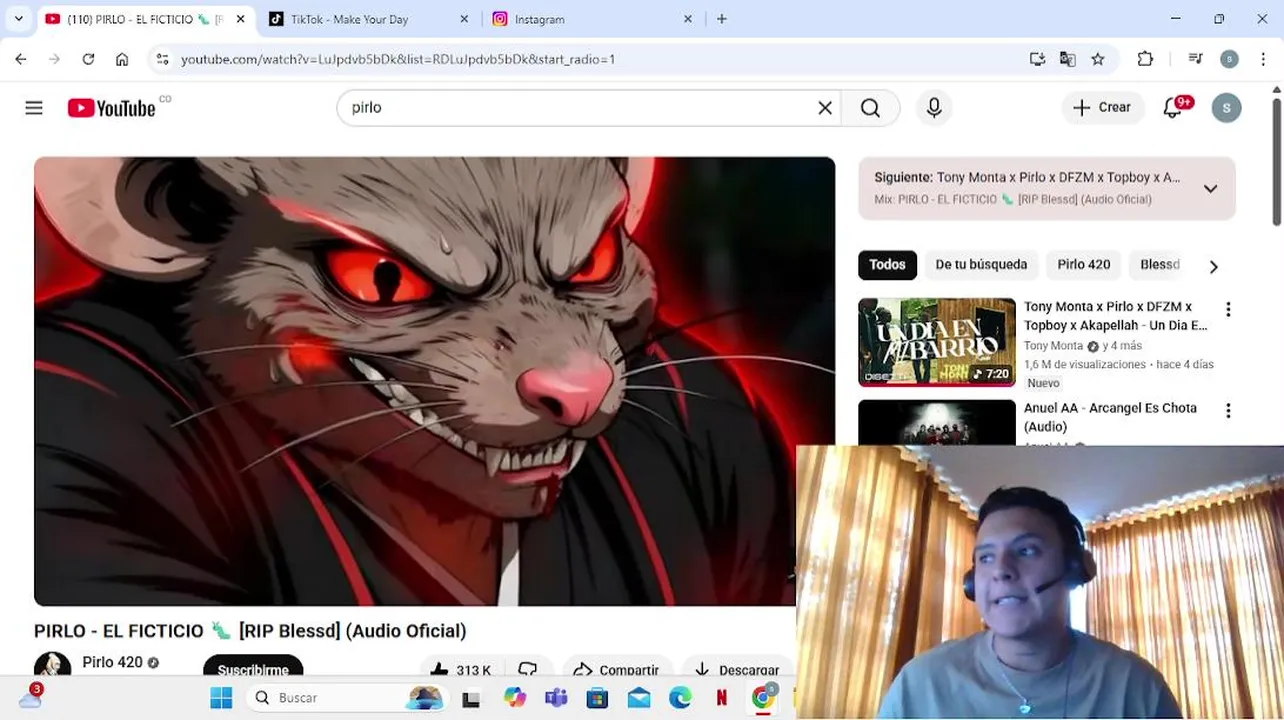Select Pirlo 420 filter chip

[1084, 265]
